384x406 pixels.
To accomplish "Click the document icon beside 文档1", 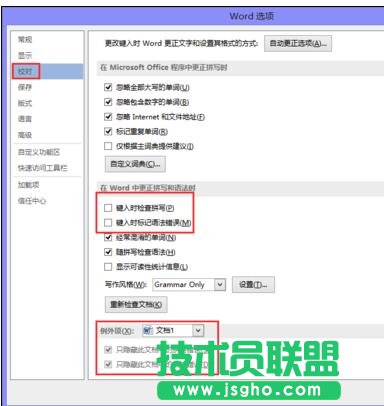I will [148, 330].
